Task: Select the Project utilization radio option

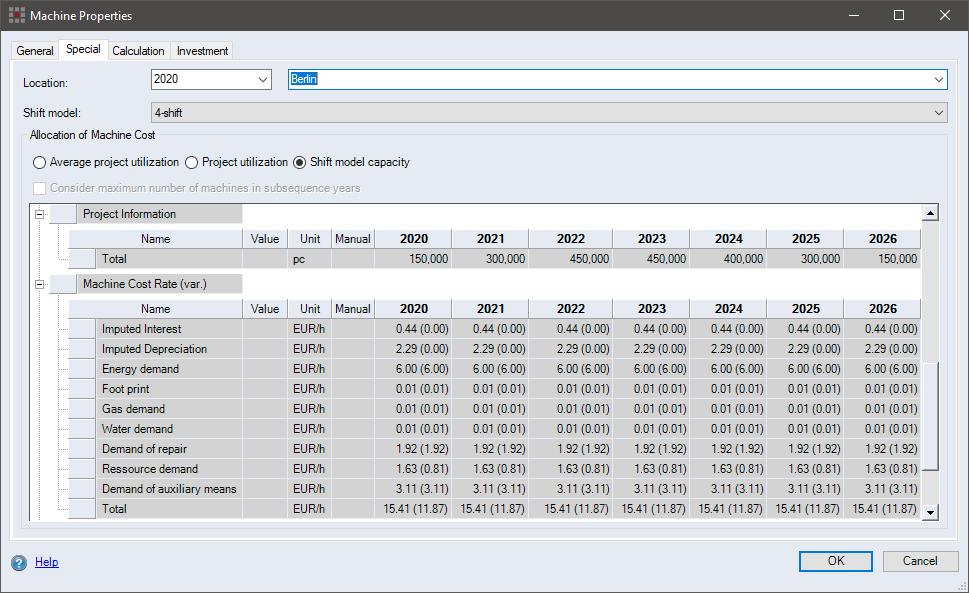Action: [x=192, y=162]
